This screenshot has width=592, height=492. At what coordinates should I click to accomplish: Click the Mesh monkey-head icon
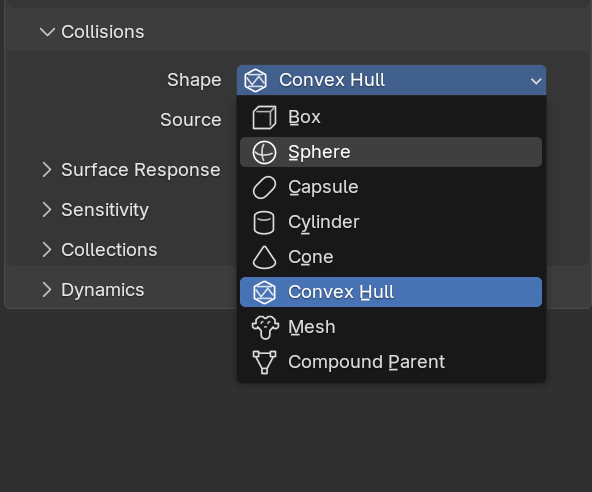265,327
